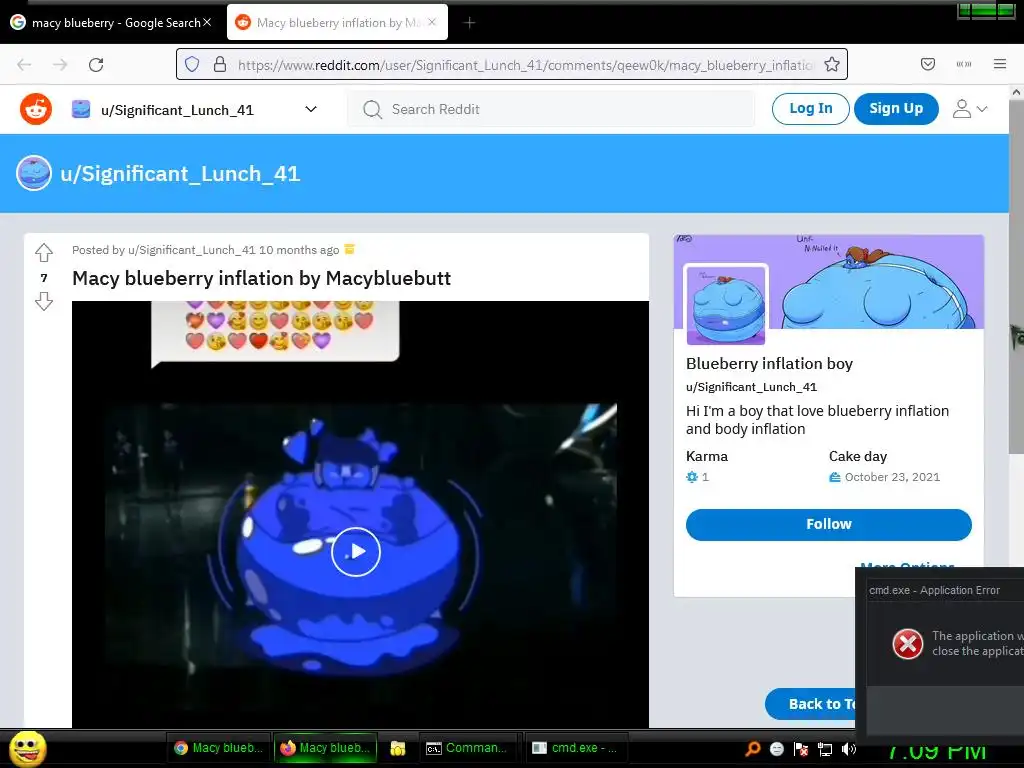Click the volume speaker tray icon

[x=848, y=748]
